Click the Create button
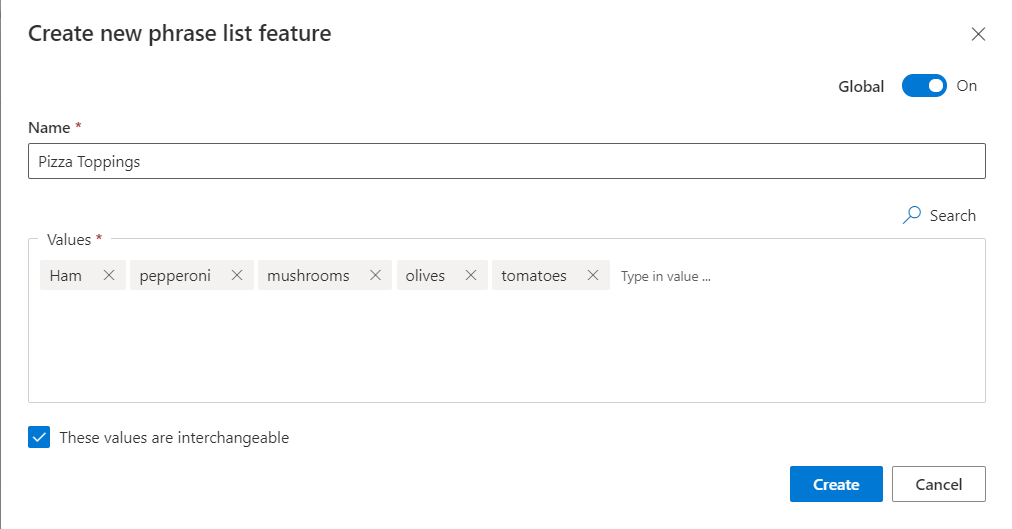Image resolution: width=1012 pixels, height=529 pixels. click(836, 484)
